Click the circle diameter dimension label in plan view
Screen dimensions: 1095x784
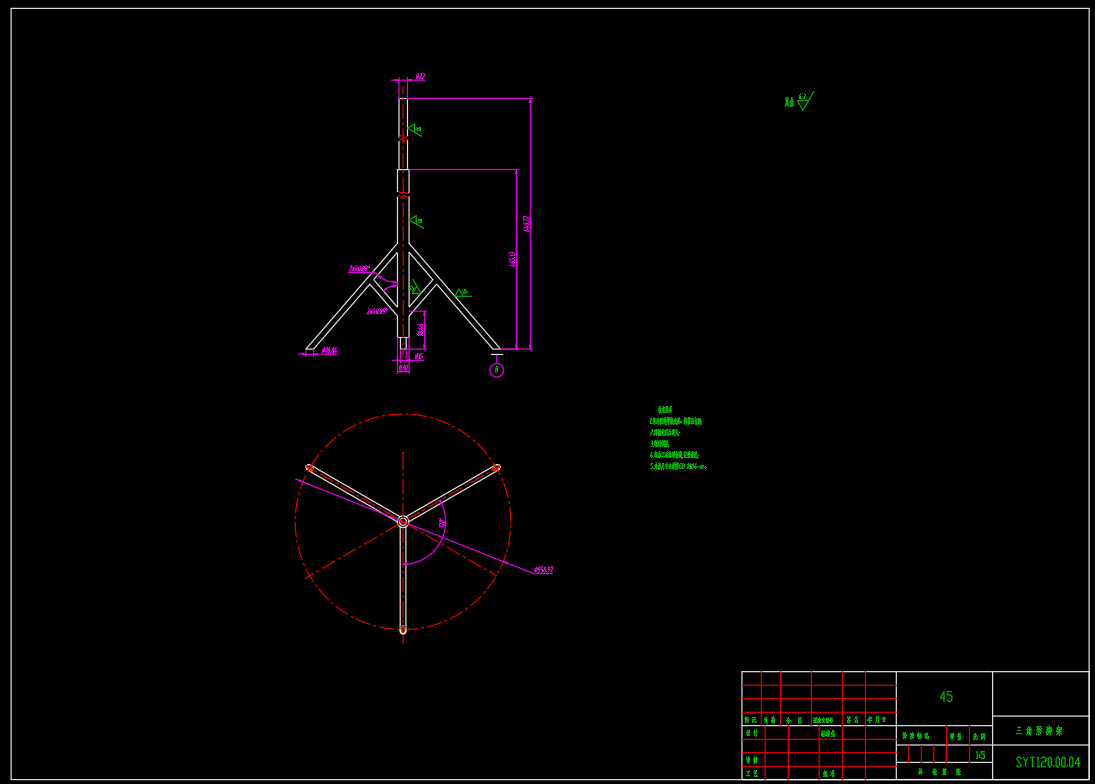click(x=543, y=570)
